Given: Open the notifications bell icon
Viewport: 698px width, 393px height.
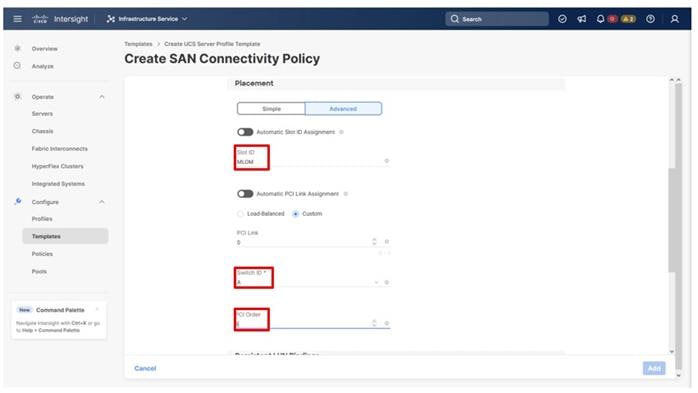Looking at the screenshot, I should pos(600,19).
